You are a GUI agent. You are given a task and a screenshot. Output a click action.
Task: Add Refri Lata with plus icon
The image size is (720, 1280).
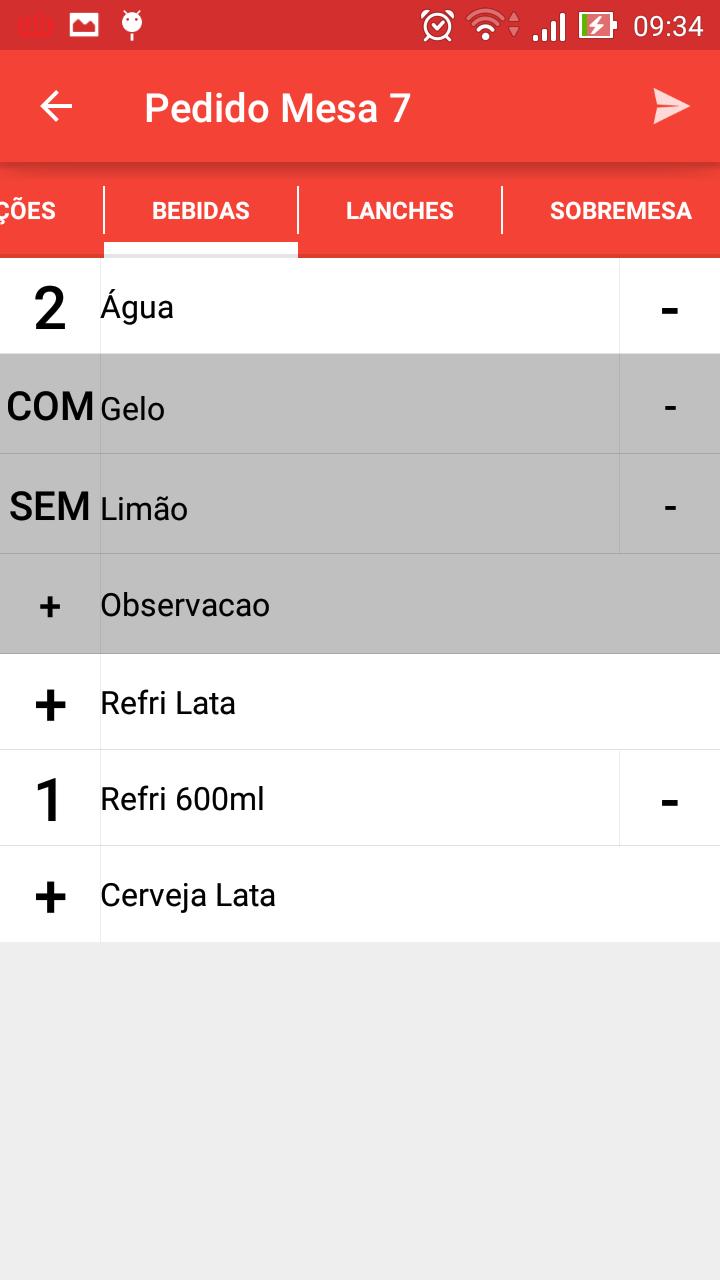coord(50,704)
